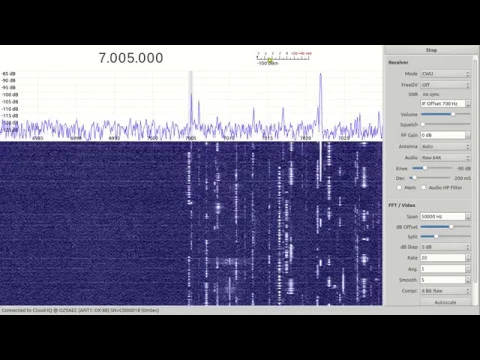Click the 7000 label on the frequency axis
480x360 pixels.
click(153, 138)
